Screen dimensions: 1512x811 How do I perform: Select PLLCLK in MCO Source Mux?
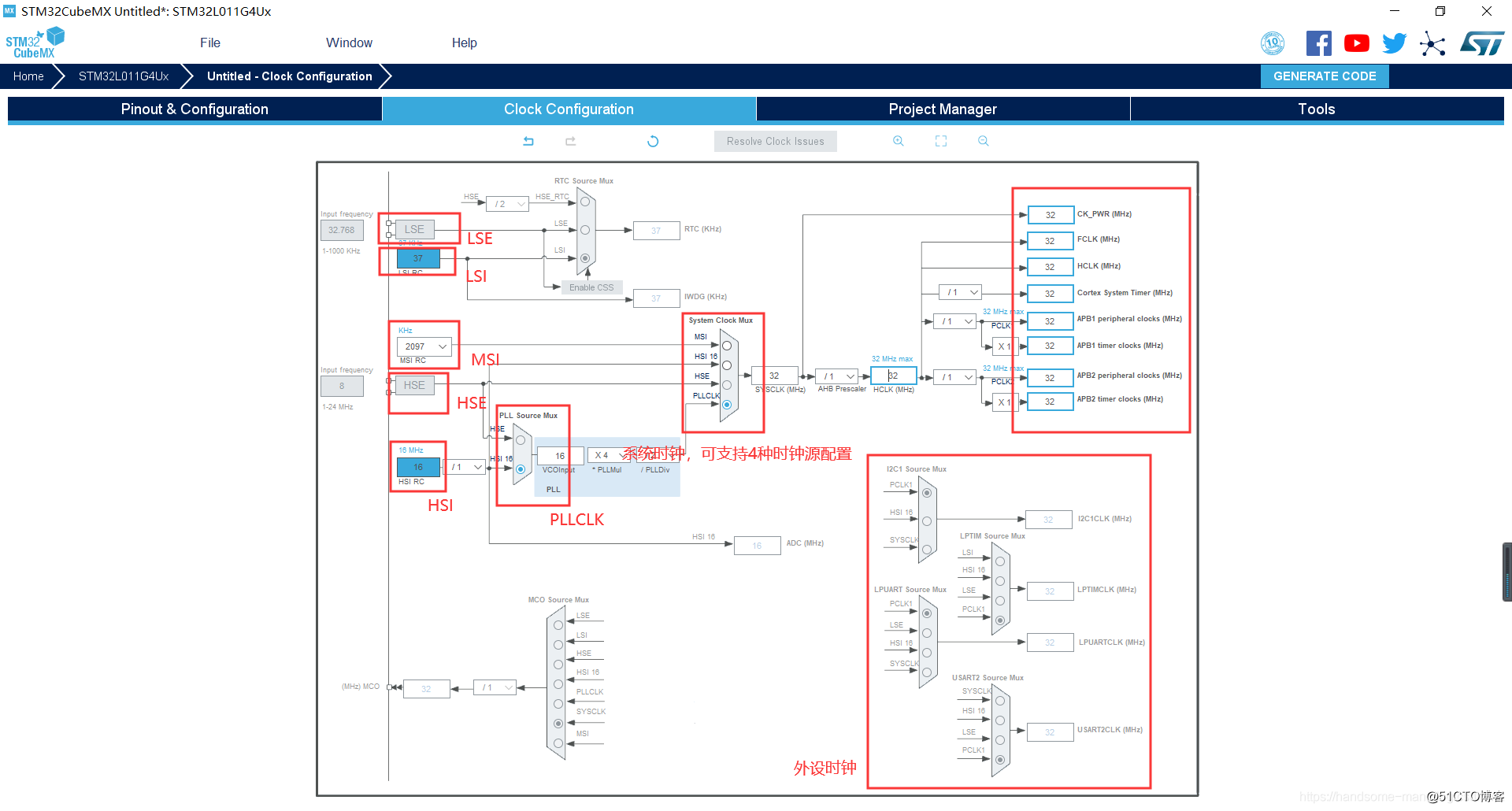558,704
